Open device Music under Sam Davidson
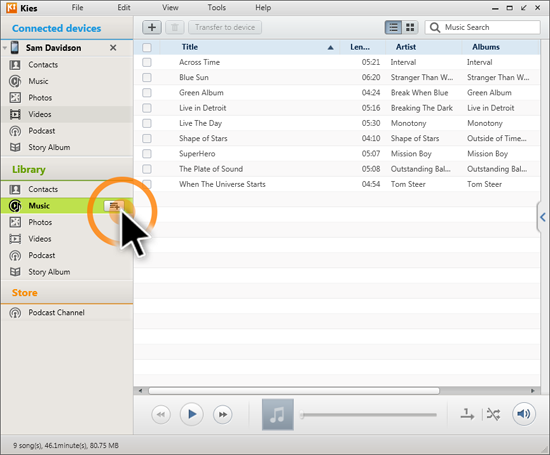Image resolution: width=550 pixels, height=455 pixels. (x=67, y=81)
